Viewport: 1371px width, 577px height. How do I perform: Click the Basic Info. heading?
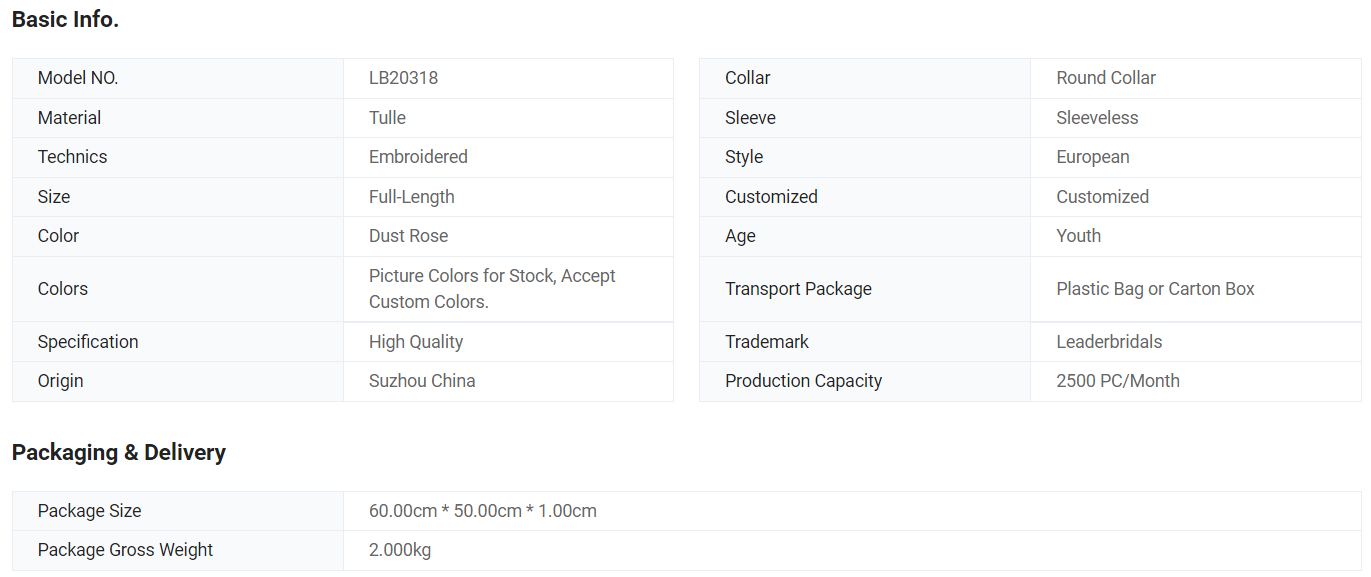coord(65,19)
